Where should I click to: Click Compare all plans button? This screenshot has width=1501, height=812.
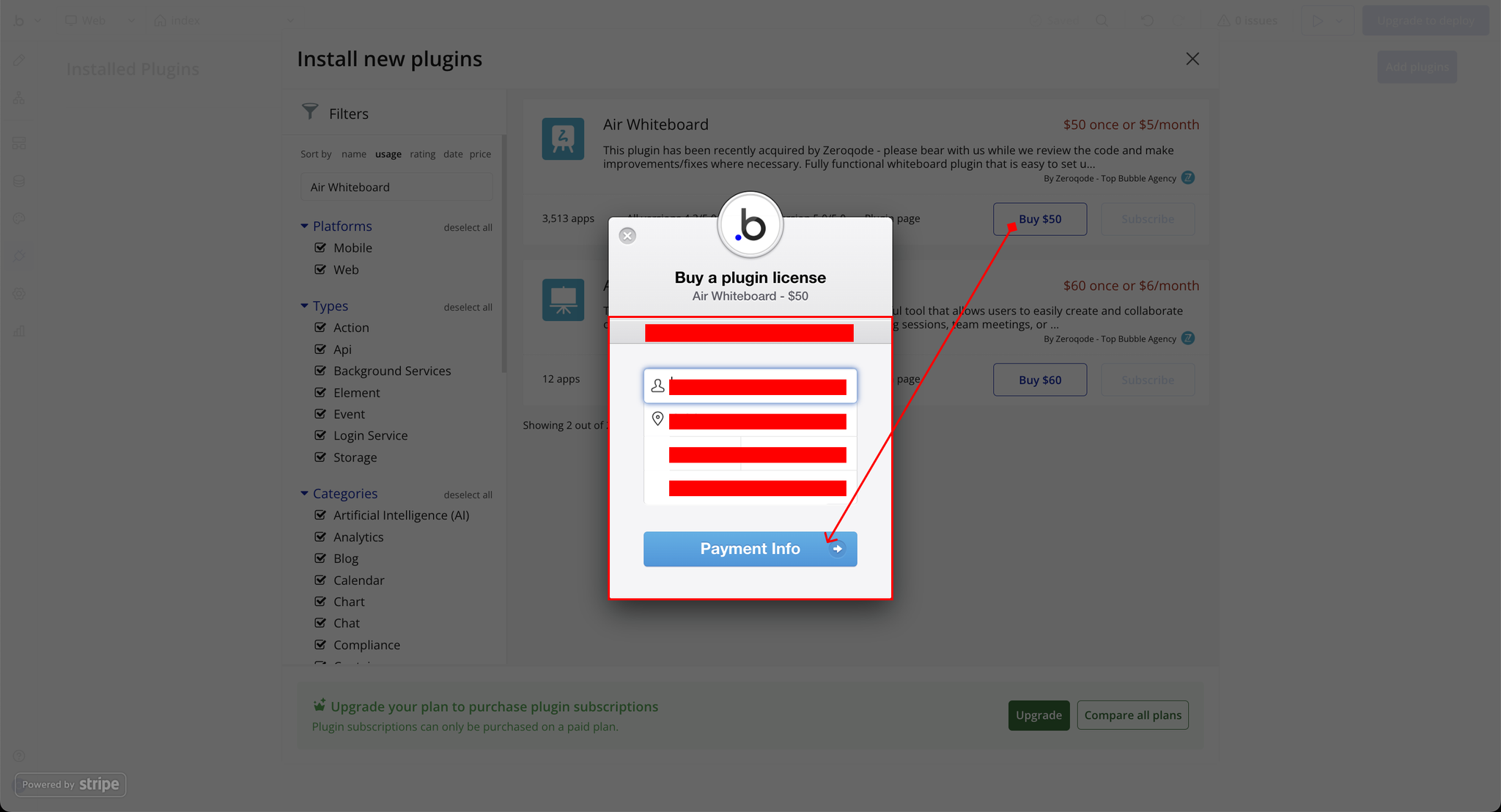(x=1132, y=715)
